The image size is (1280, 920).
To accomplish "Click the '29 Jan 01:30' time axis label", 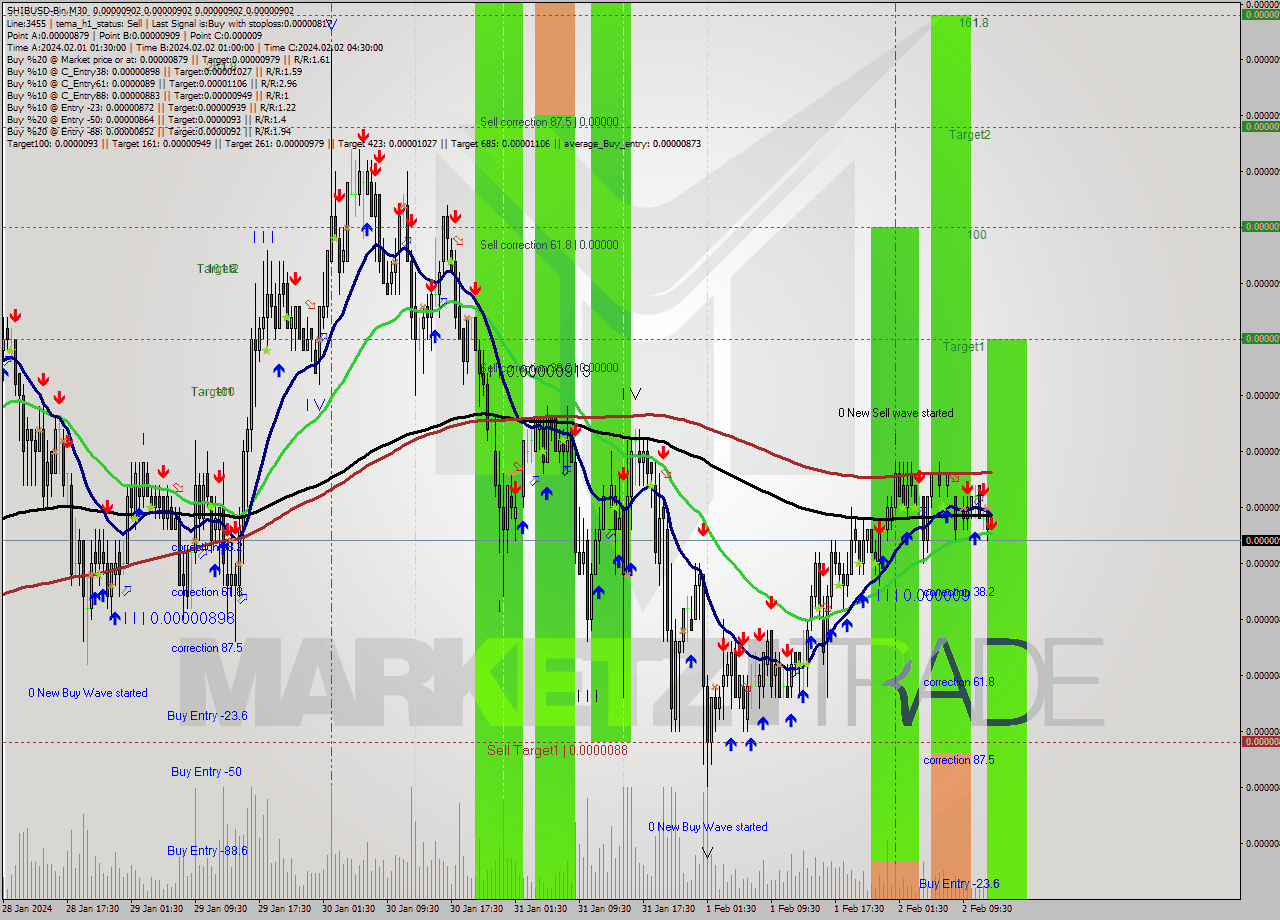I will click(x=157, y=909).
